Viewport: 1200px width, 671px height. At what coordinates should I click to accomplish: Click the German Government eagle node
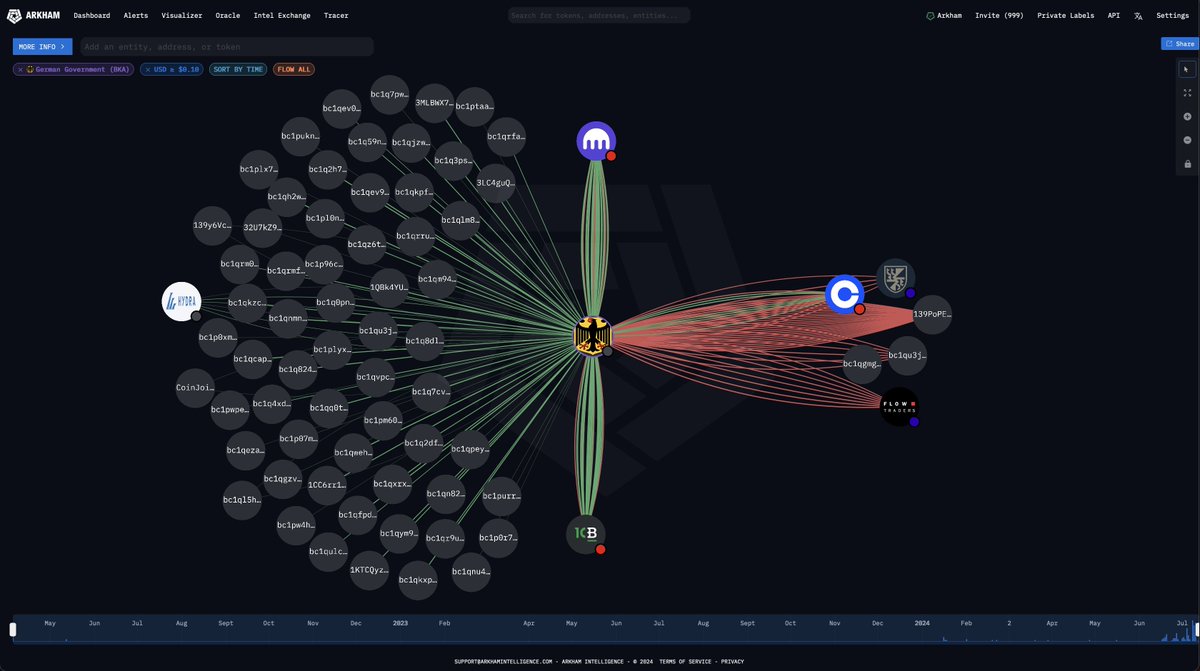click(592, 335)
